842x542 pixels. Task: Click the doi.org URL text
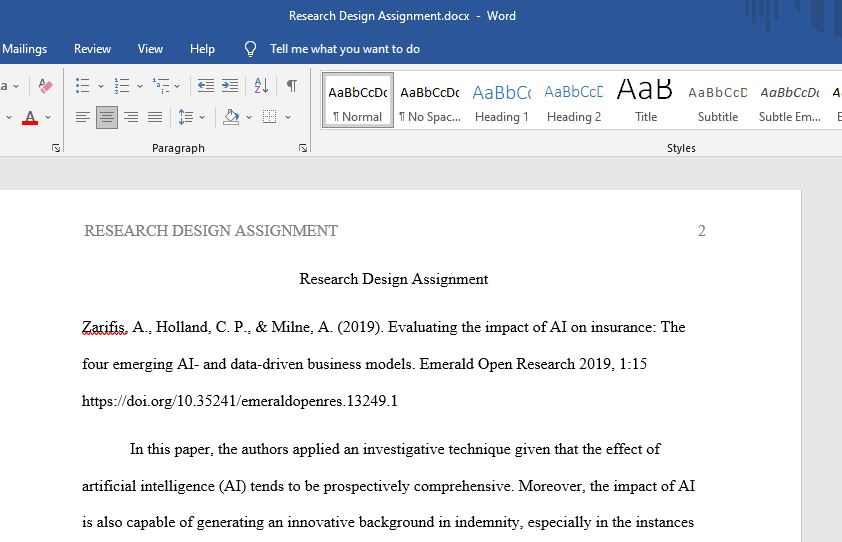(x=239, y=401)
